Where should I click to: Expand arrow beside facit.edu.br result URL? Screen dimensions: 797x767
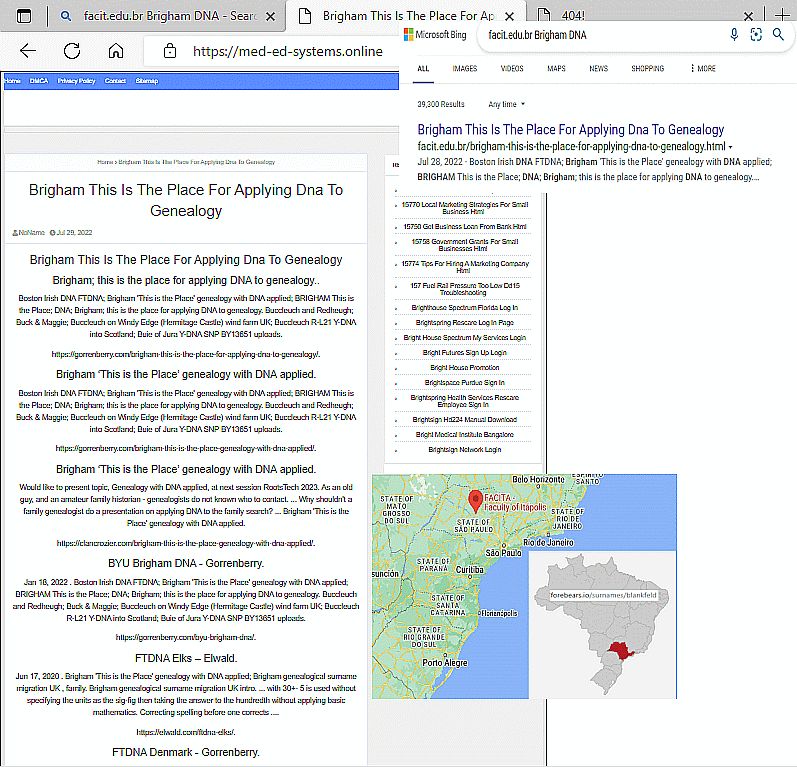pos(730,147)
